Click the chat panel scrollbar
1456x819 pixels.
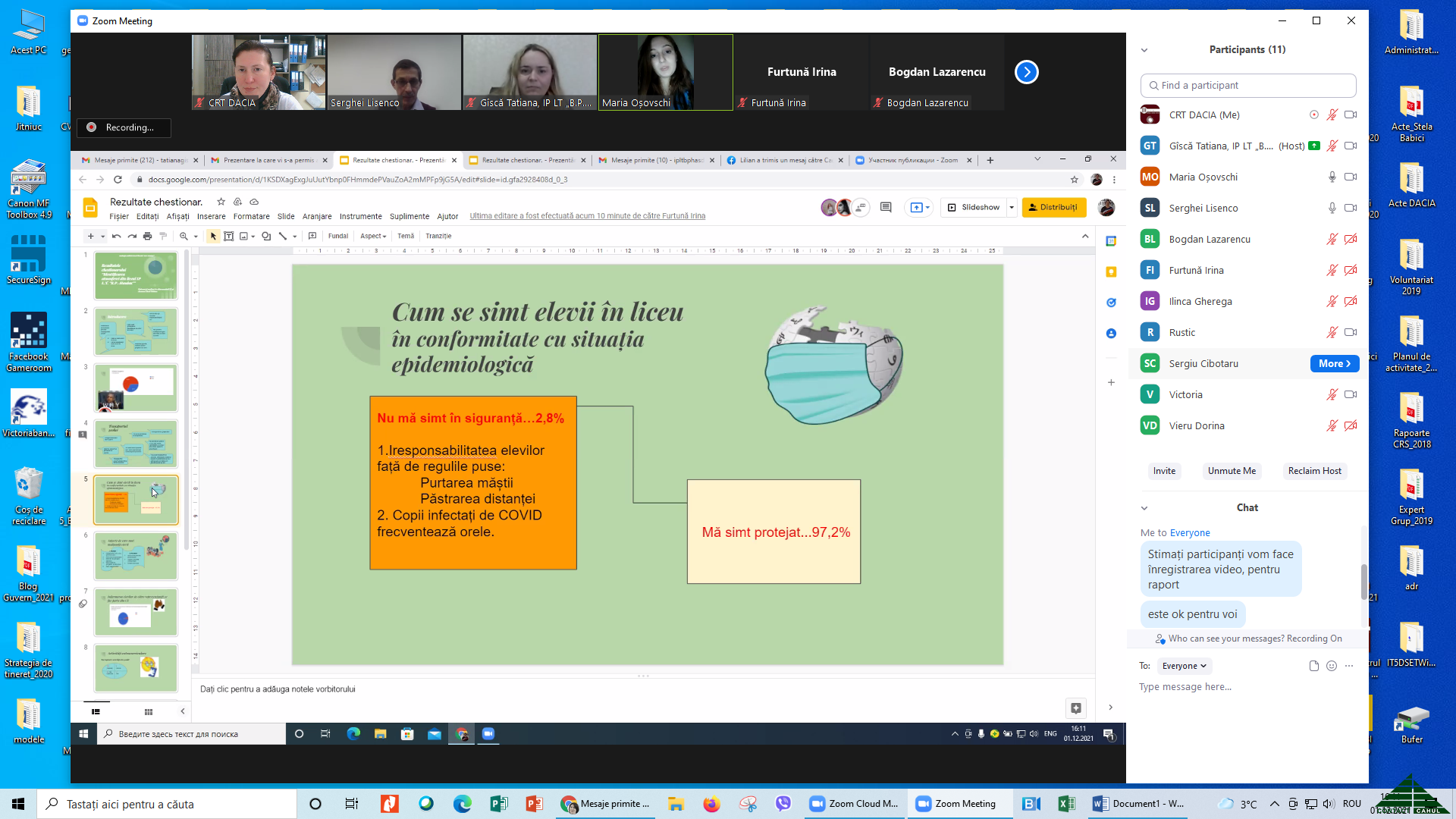pyautogui.click(x=1363, y=582)
